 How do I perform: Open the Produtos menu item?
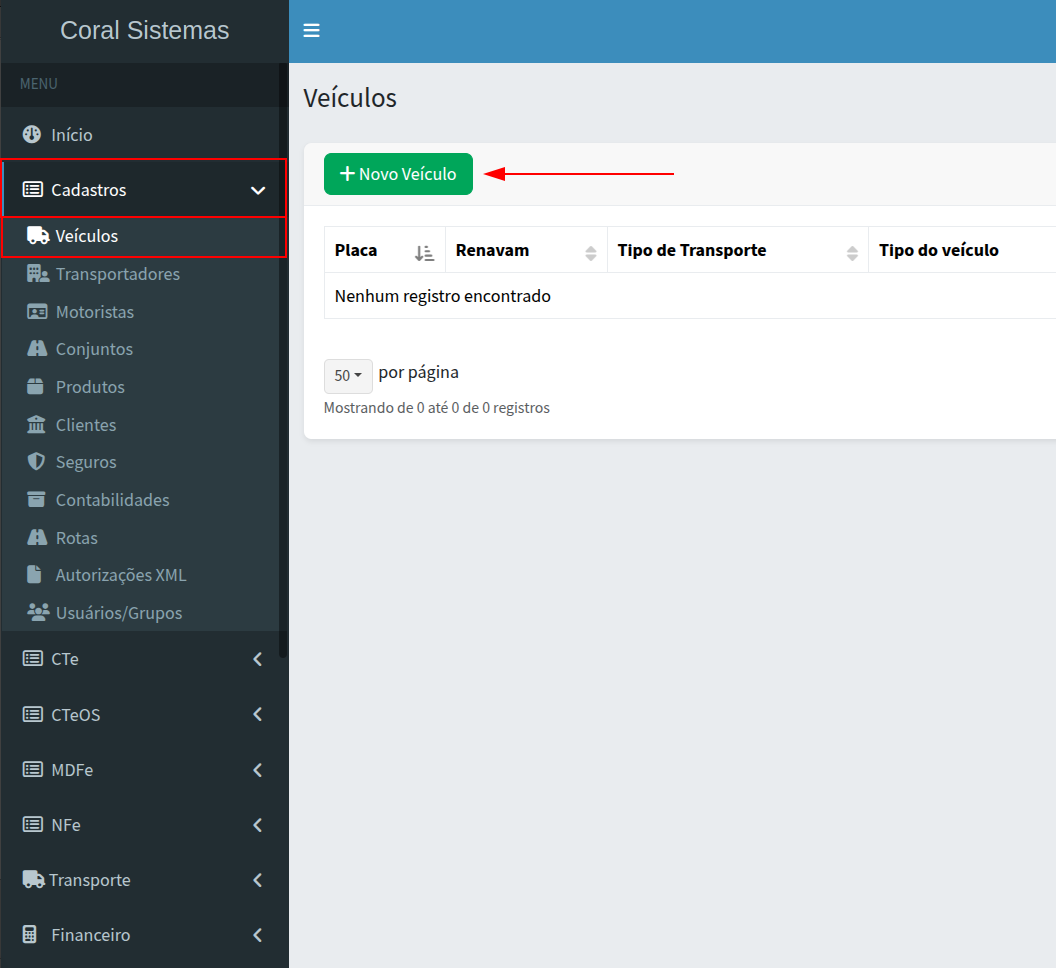tap(90, 387)
